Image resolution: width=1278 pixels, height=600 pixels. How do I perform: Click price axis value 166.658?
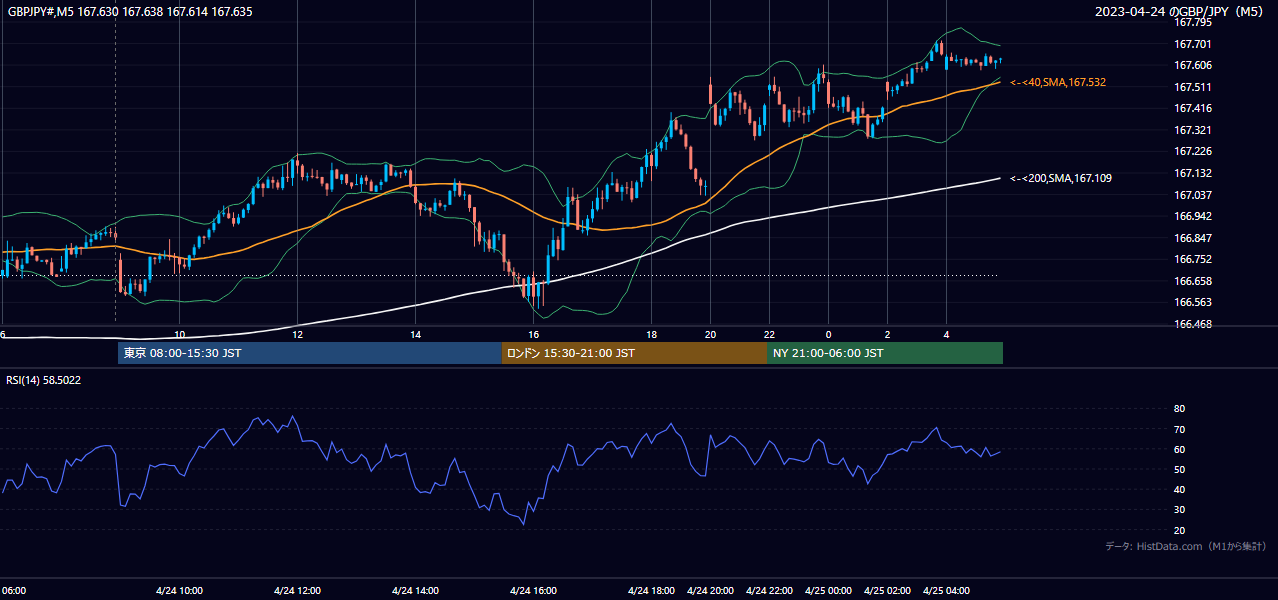point(1192,281)
